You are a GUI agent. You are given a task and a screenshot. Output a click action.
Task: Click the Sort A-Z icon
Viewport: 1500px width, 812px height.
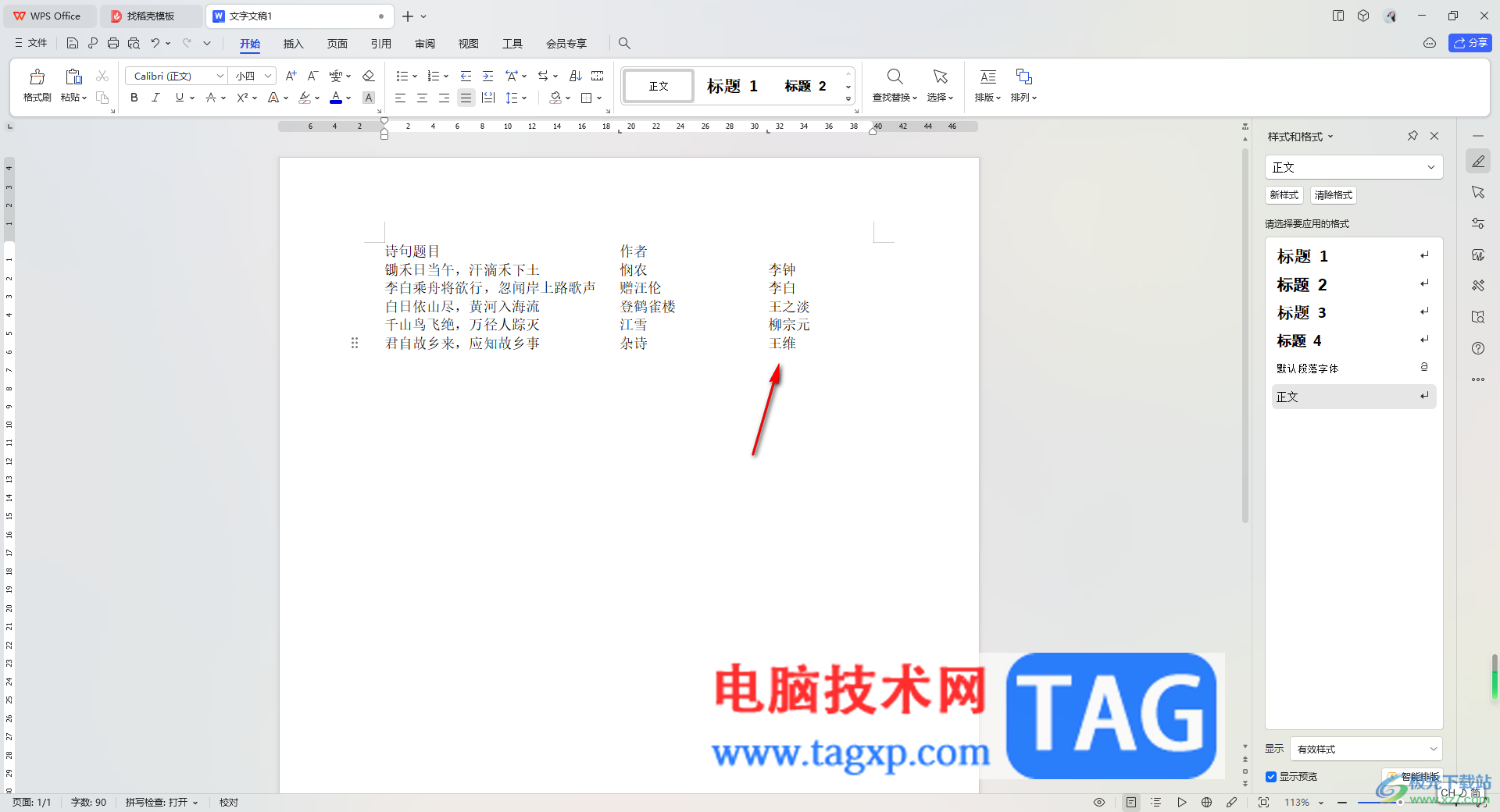(x=576, y=76)
